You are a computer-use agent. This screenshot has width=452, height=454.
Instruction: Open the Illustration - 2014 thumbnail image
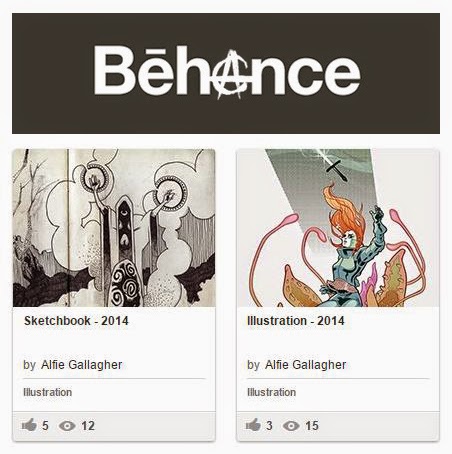tap(338, 228)
